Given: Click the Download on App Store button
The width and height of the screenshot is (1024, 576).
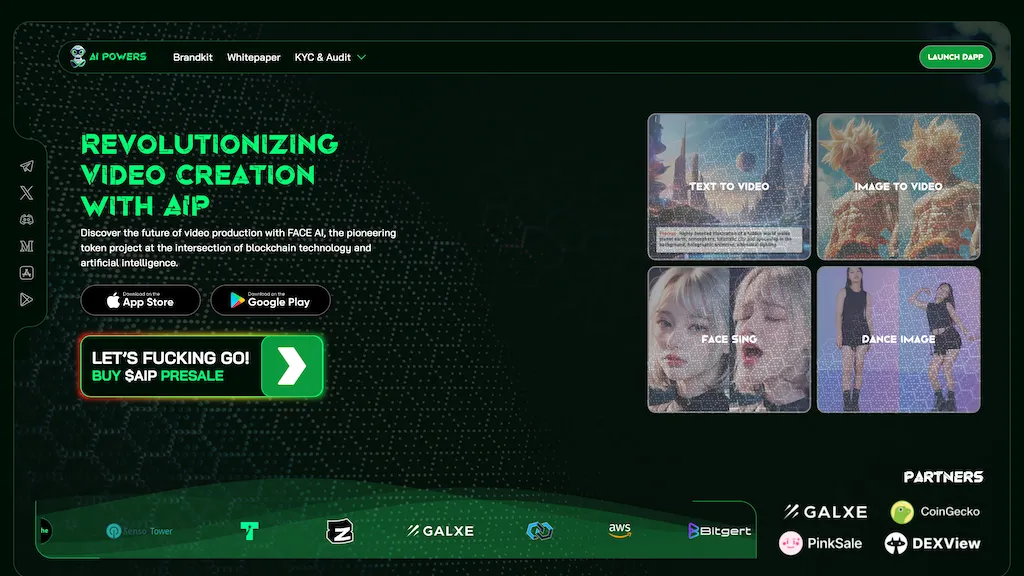Looking at the screenshot, I should coord(141,300).
